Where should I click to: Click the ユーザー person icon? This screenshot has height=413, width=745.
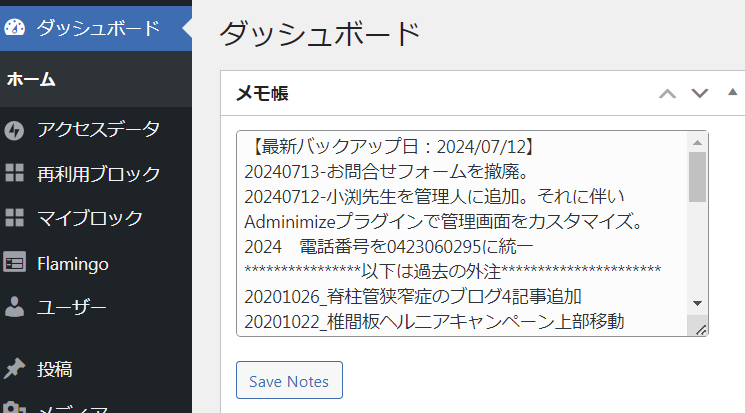coord(15,307)
